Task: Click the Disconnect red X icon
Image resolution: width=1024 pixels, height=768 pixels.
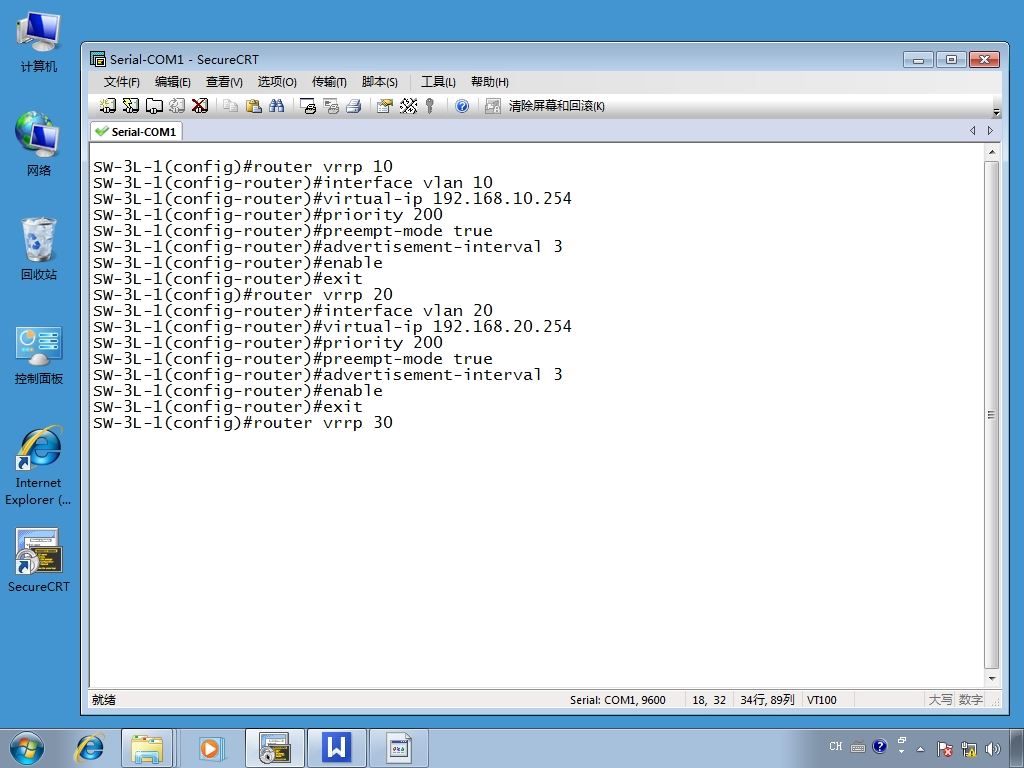Action: (x=200, y=106)
